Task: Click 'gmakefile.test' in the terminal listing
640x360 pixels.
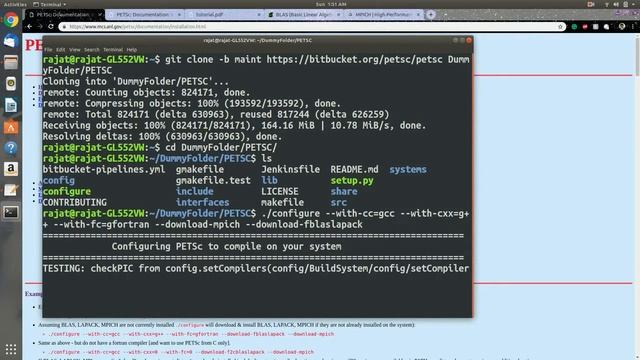Action: [x=213, y=180]
